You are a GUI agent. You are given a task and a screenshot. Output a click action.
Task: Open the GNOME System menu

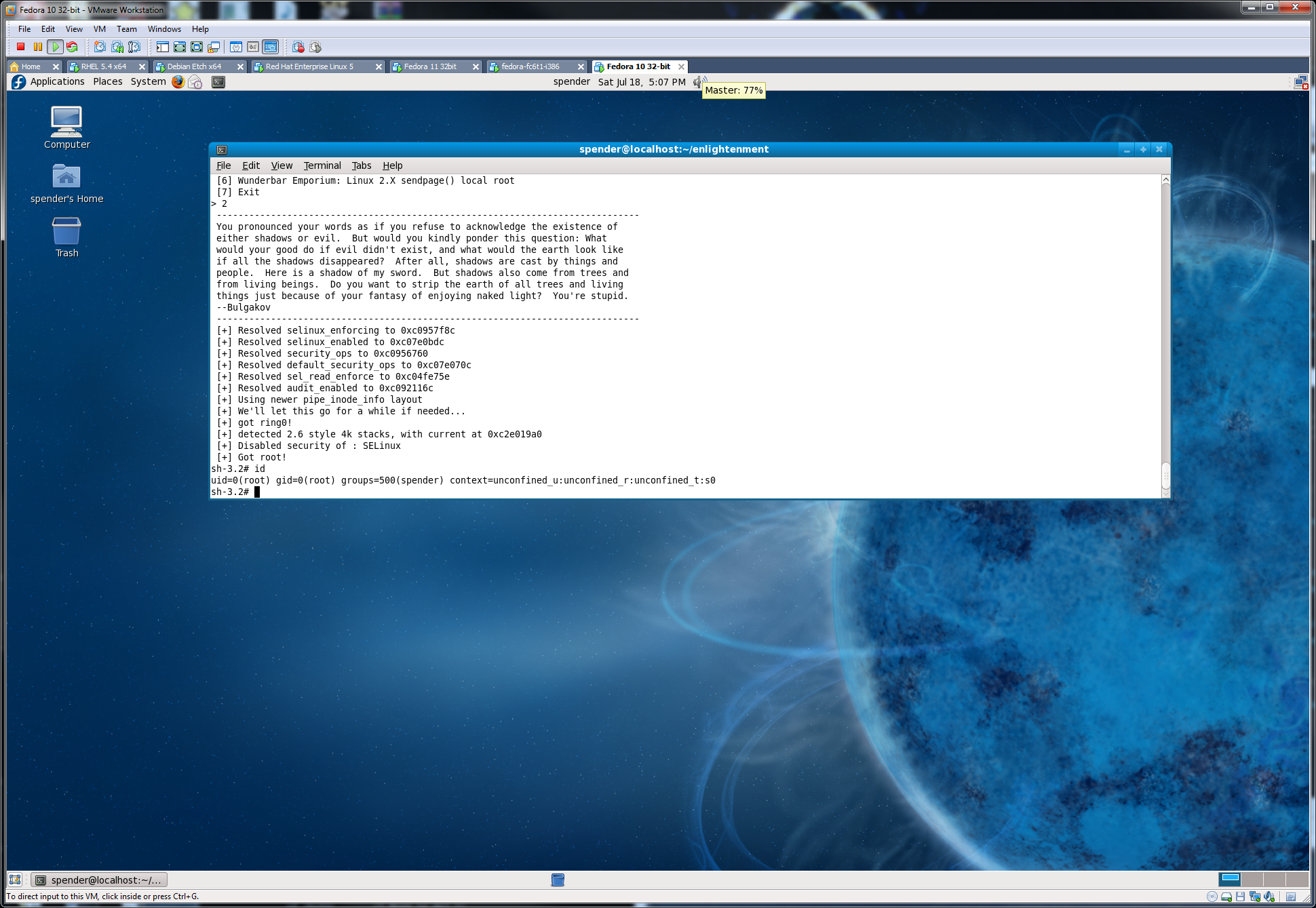click(148, 81)
